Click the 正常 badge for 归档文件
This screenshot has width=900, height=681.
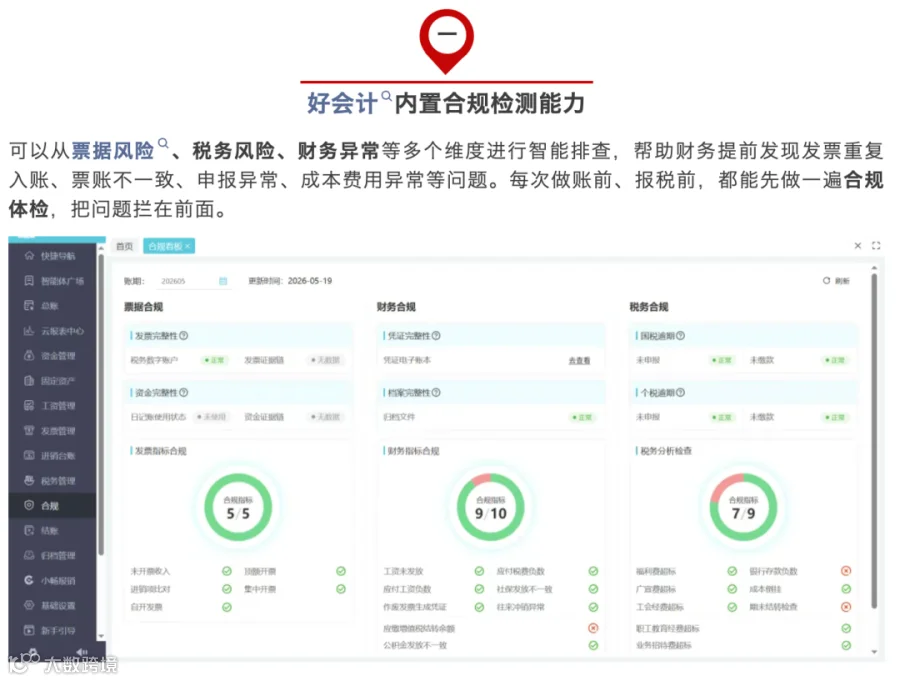point(582,417)
